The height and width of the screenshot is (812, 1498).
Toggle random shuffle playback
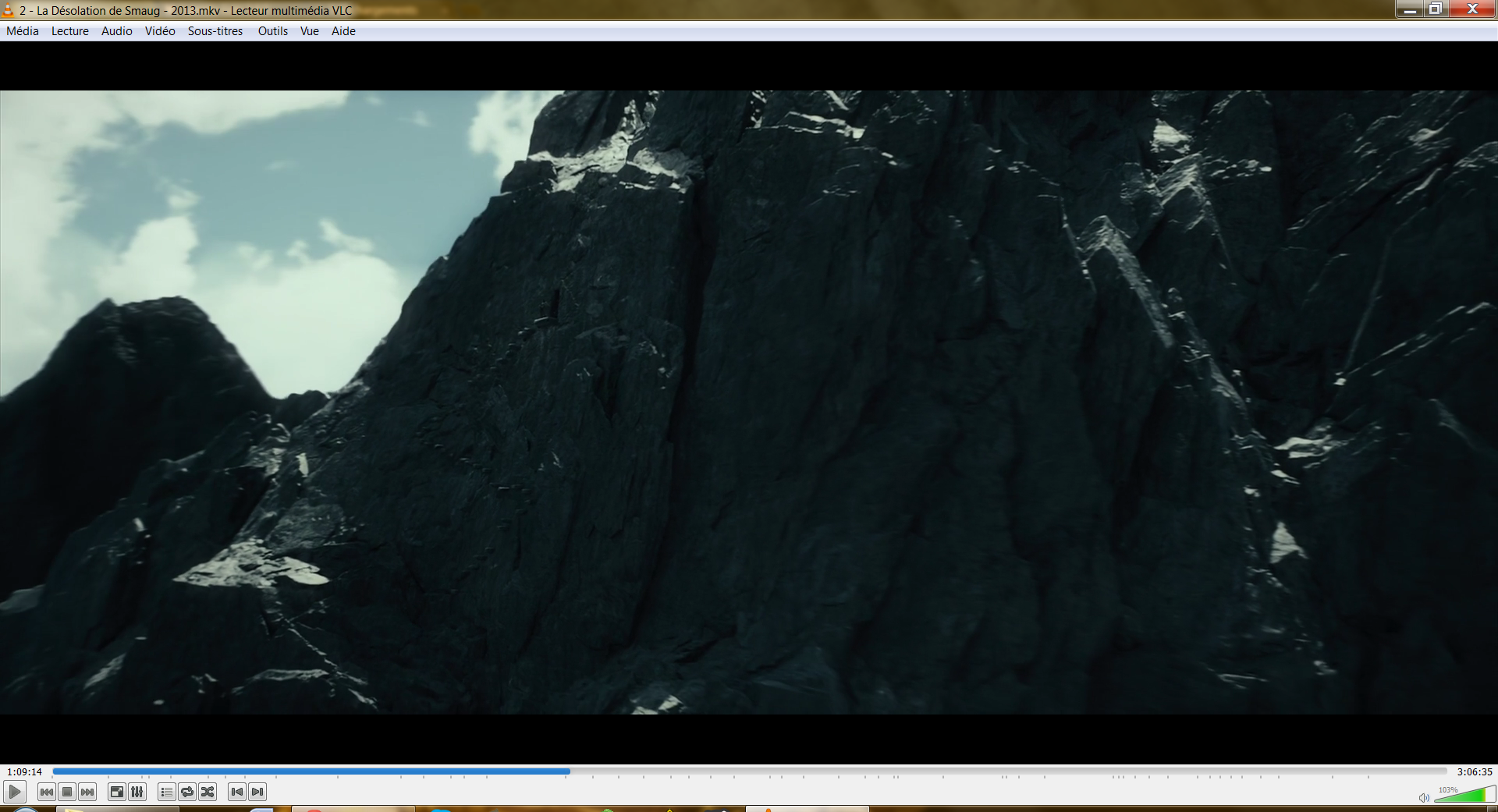click(208, 792)
